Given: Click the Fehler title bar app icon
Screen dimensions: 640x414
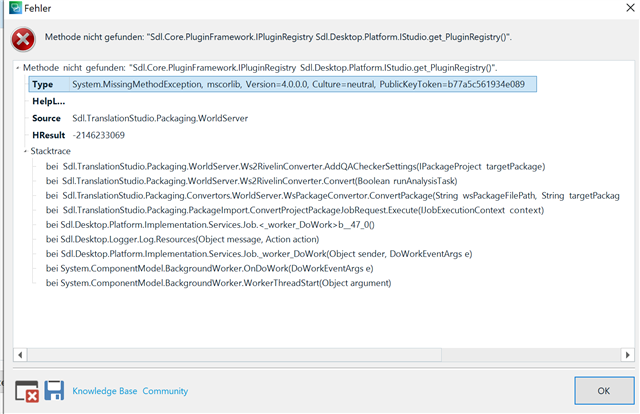Looking at the screenshot, I should (10, 9).
